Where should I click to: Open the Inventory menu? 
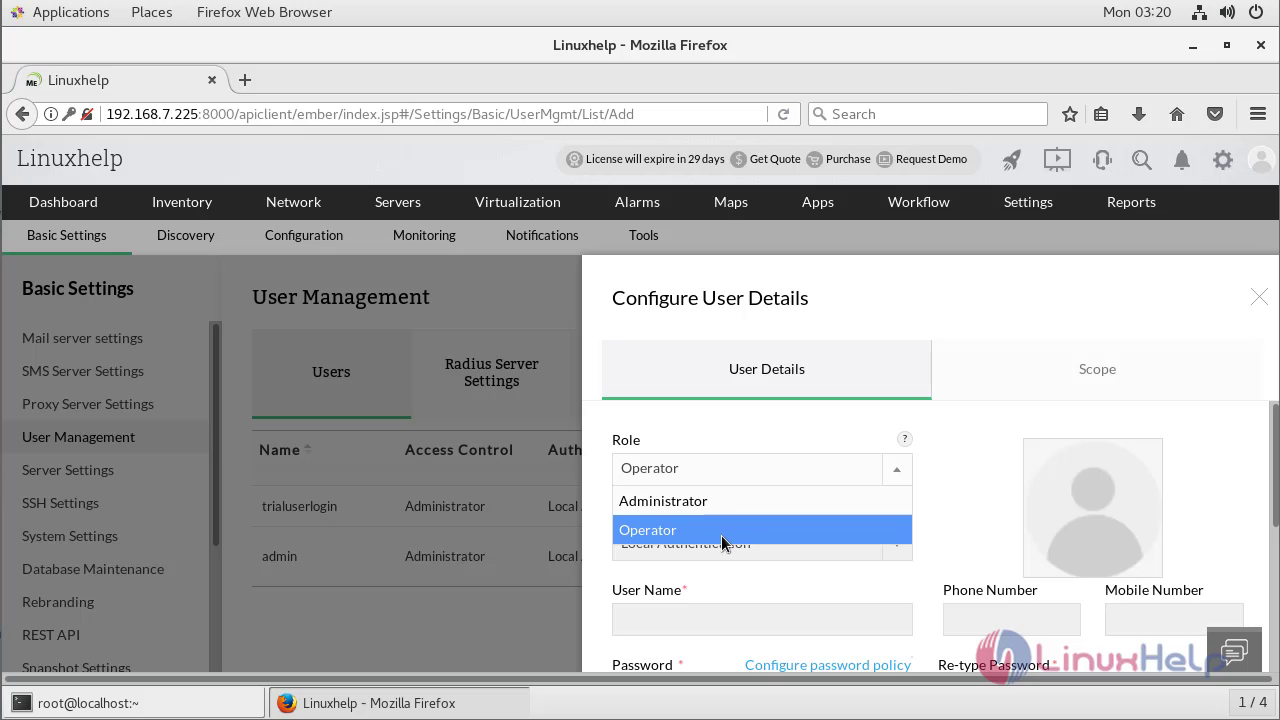pos(182,202)
